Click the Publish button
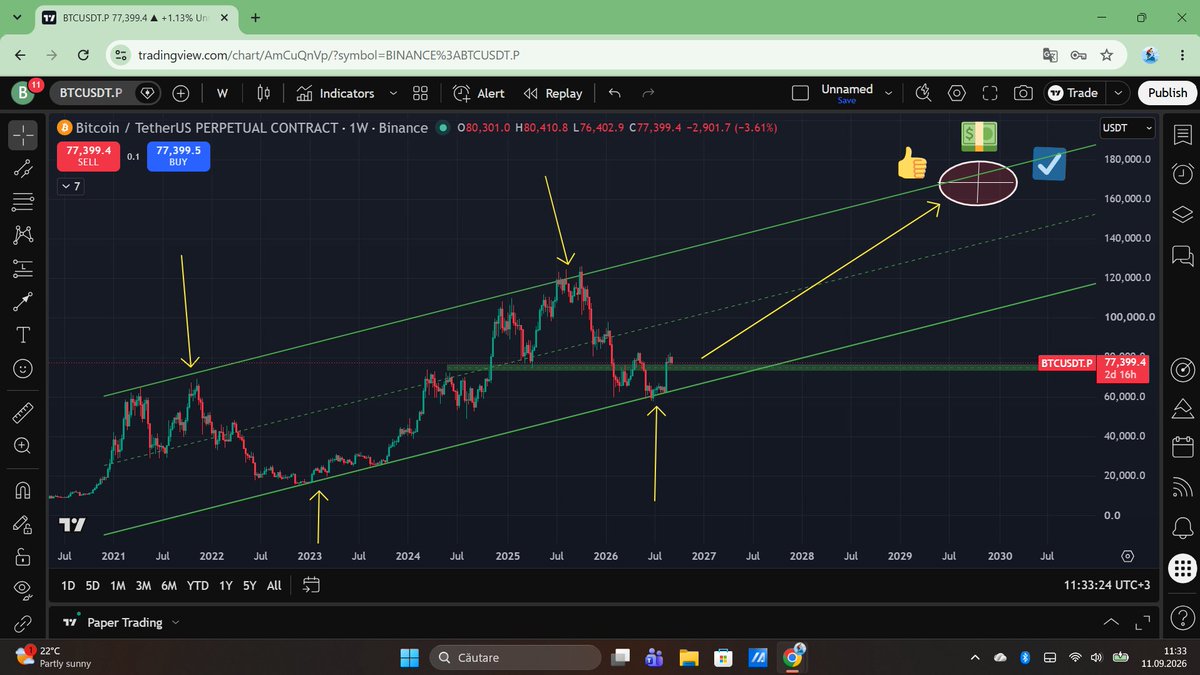Viewport: 1200px width, 675px height. pyautogui.click(x=1167, y=93)
